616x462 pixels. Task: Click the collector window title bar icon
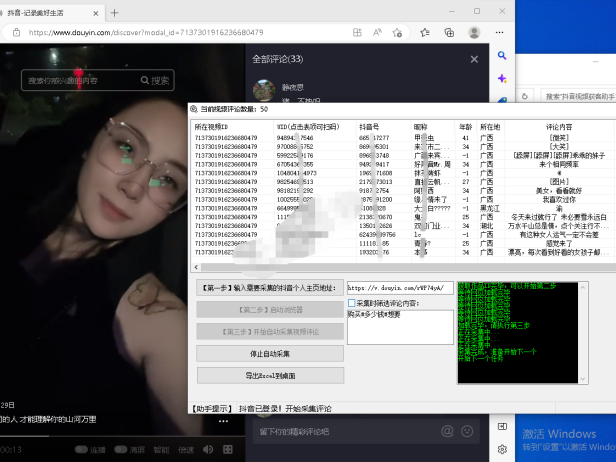click(x=194, y=109)
